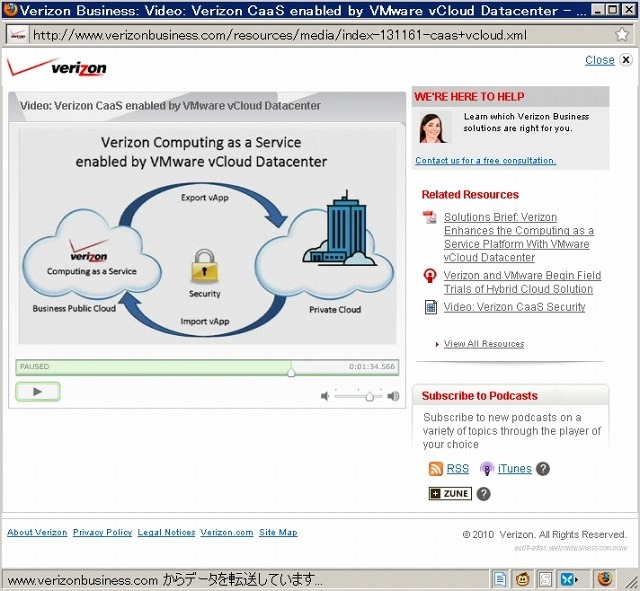Open 'Verizon and VMware Begin Field Trials' link

pyautogui.click(x=522, y=282)
